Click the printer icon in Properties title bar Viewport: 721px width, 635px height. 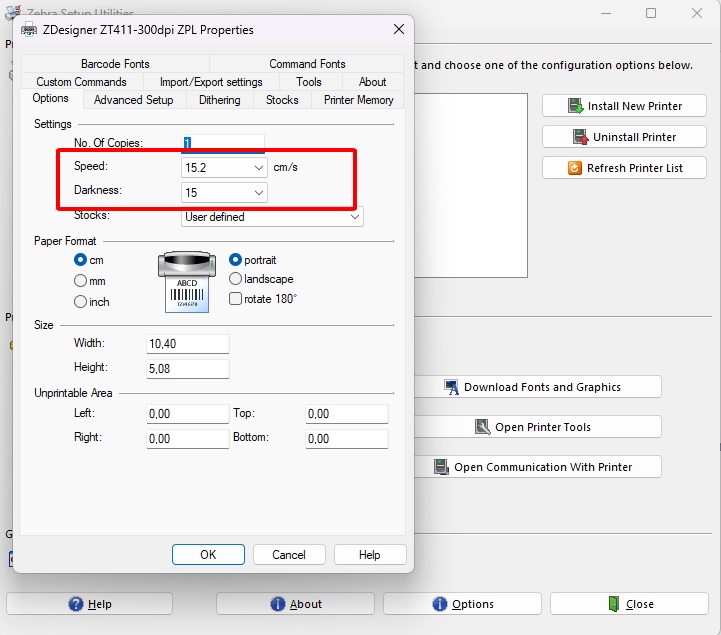[x=29, y=30]
